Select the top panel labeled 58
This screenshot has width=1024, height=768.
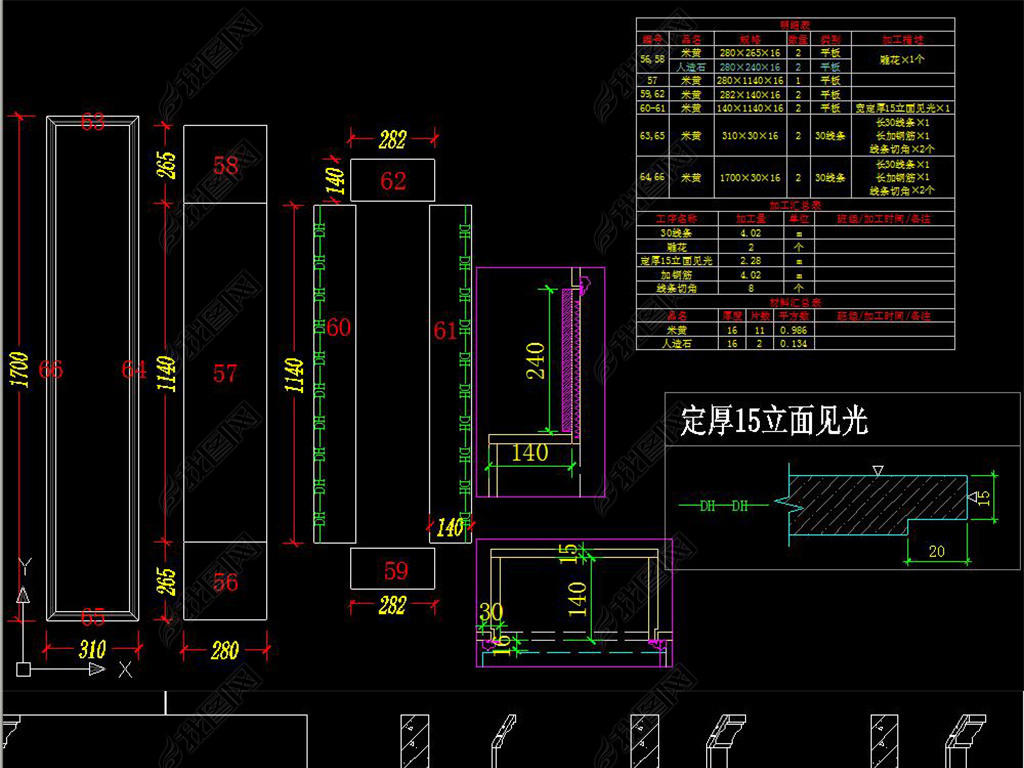click(x=225, y=165)
